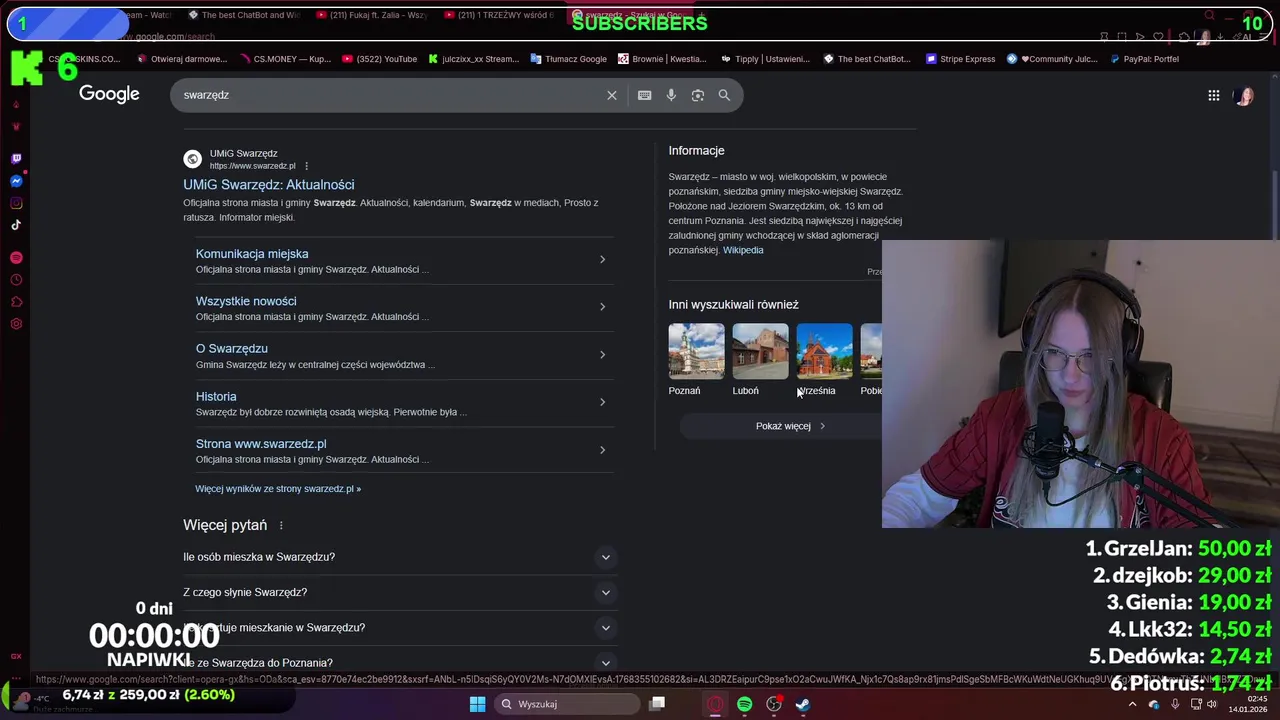This screenshot has height=720, width=1280.
Task: Open the 'Historia' link
Action: 216,397
